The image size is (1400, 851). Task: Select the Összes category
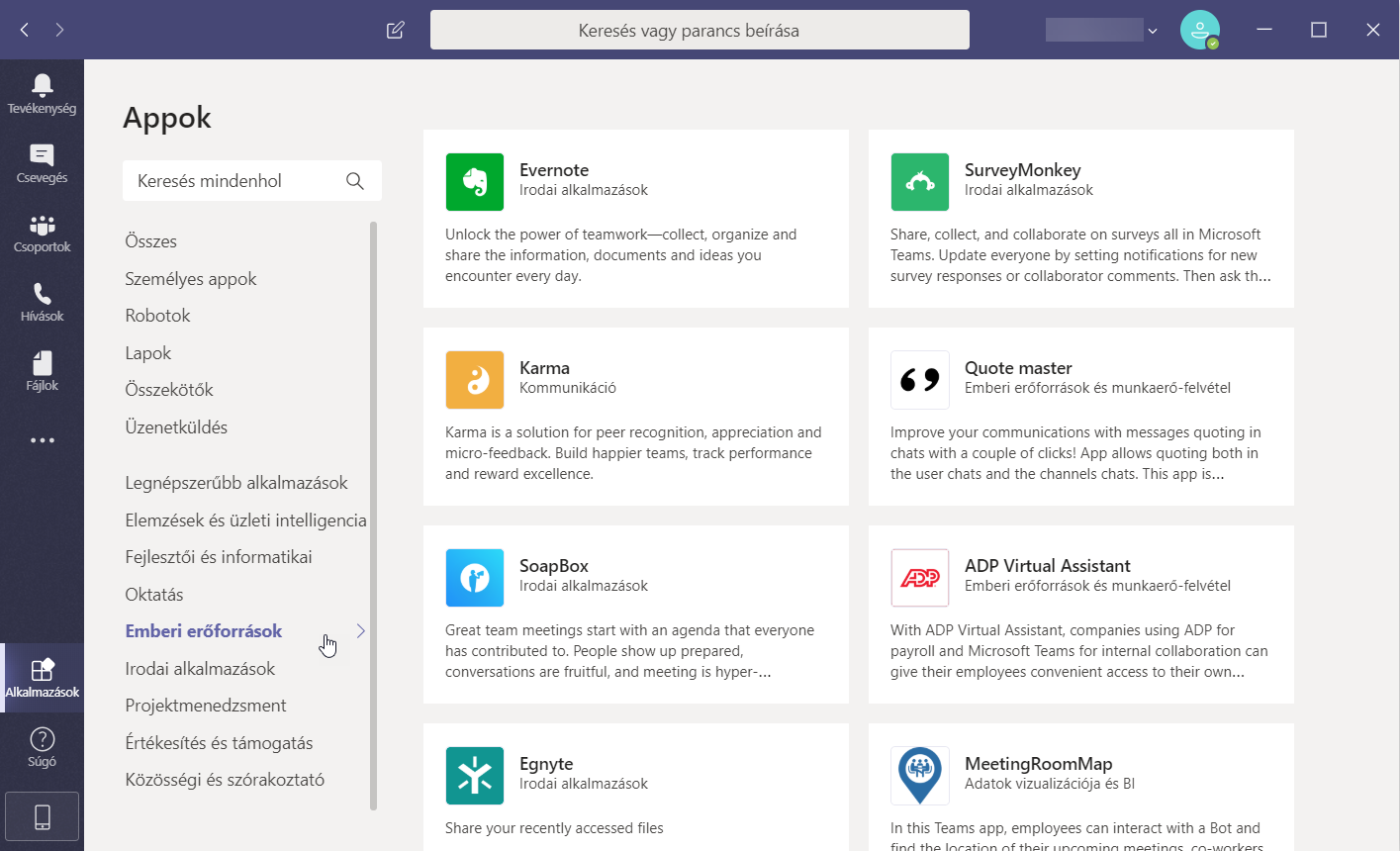pos(151,241)
